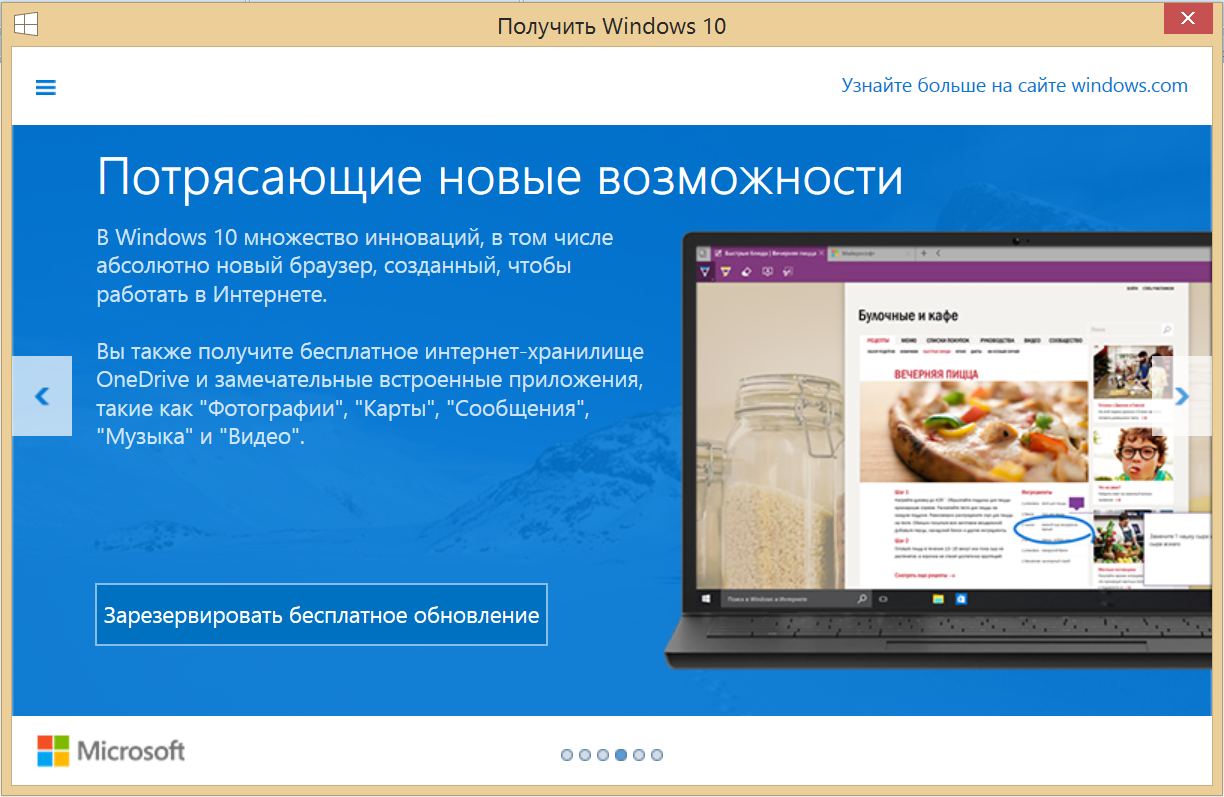Click the Microsoft logo

coord(111,751)
